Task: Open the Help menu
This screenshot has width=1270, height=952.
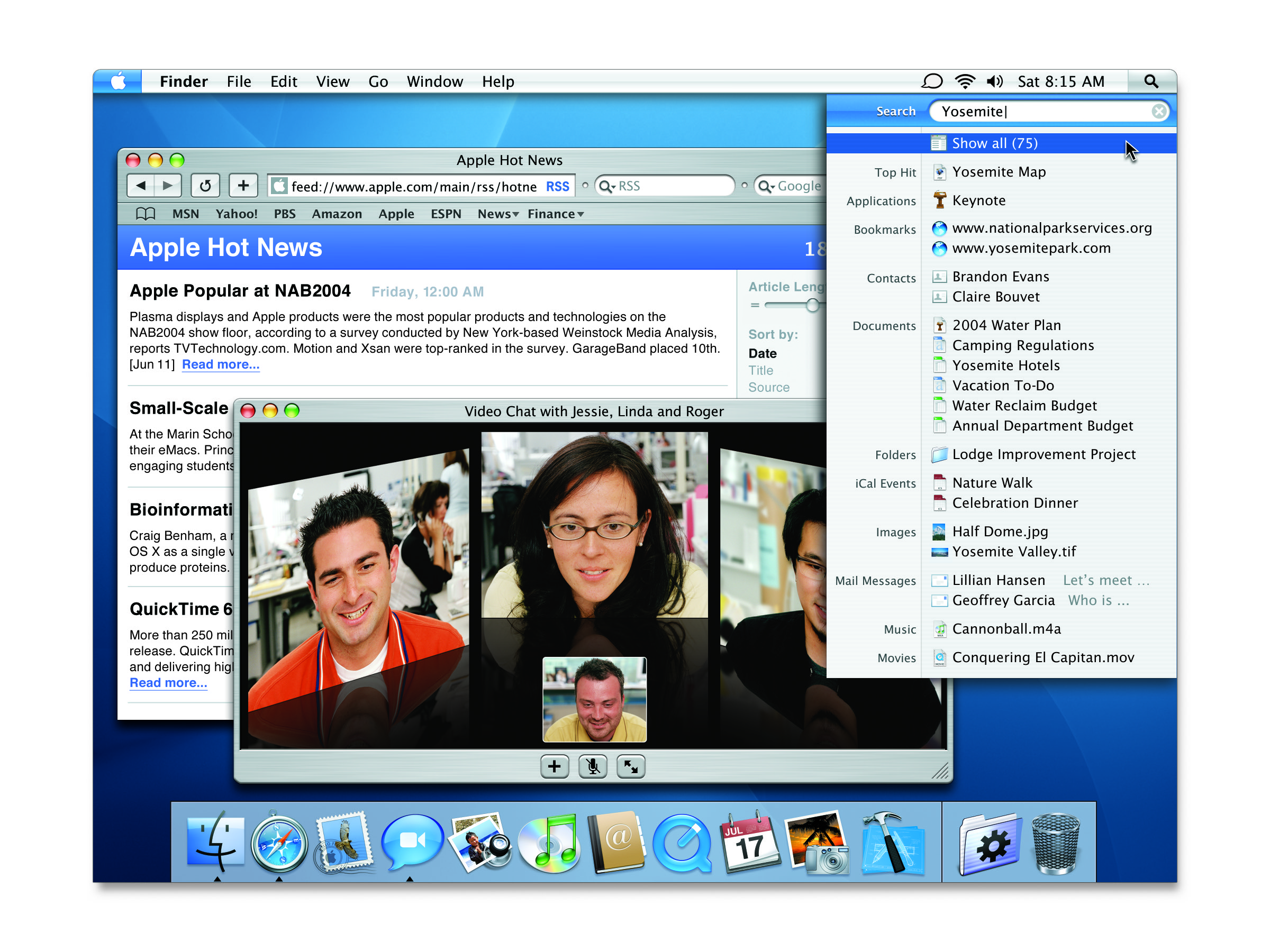Action: click(x=498, y=81)
